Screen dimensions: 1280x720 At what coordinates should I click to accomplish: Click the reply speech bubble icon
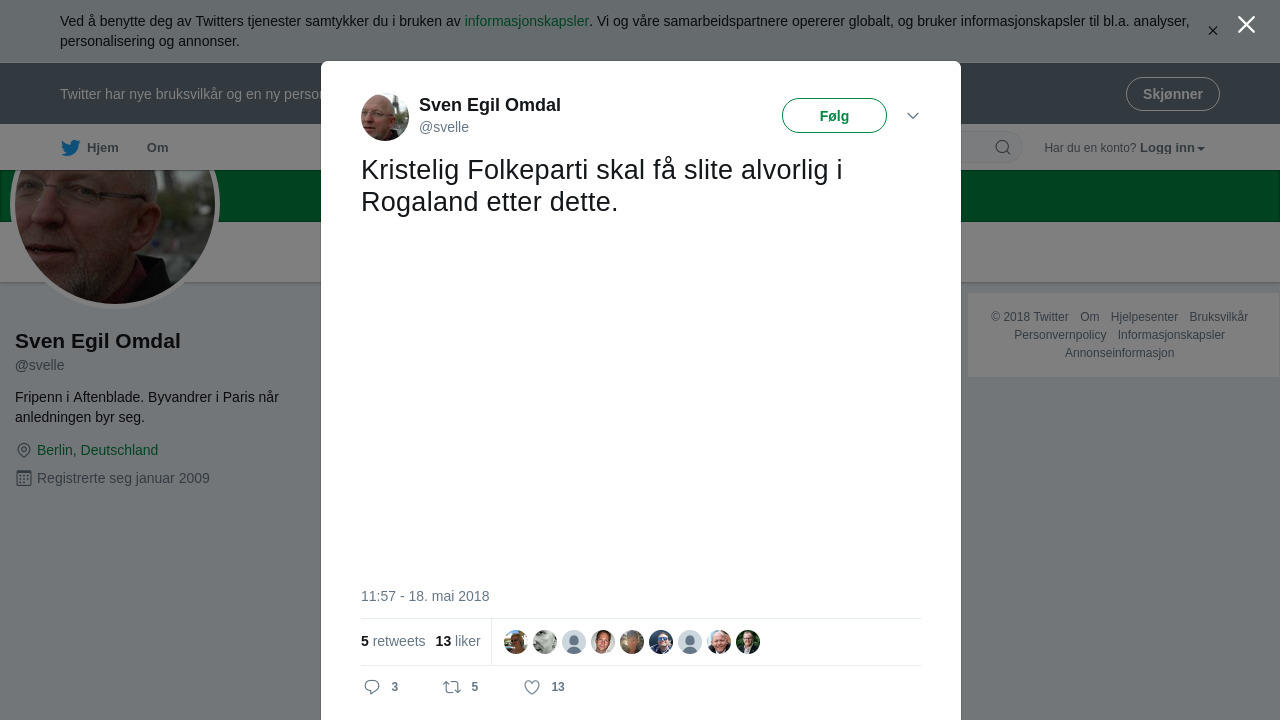tap(372, 687)
